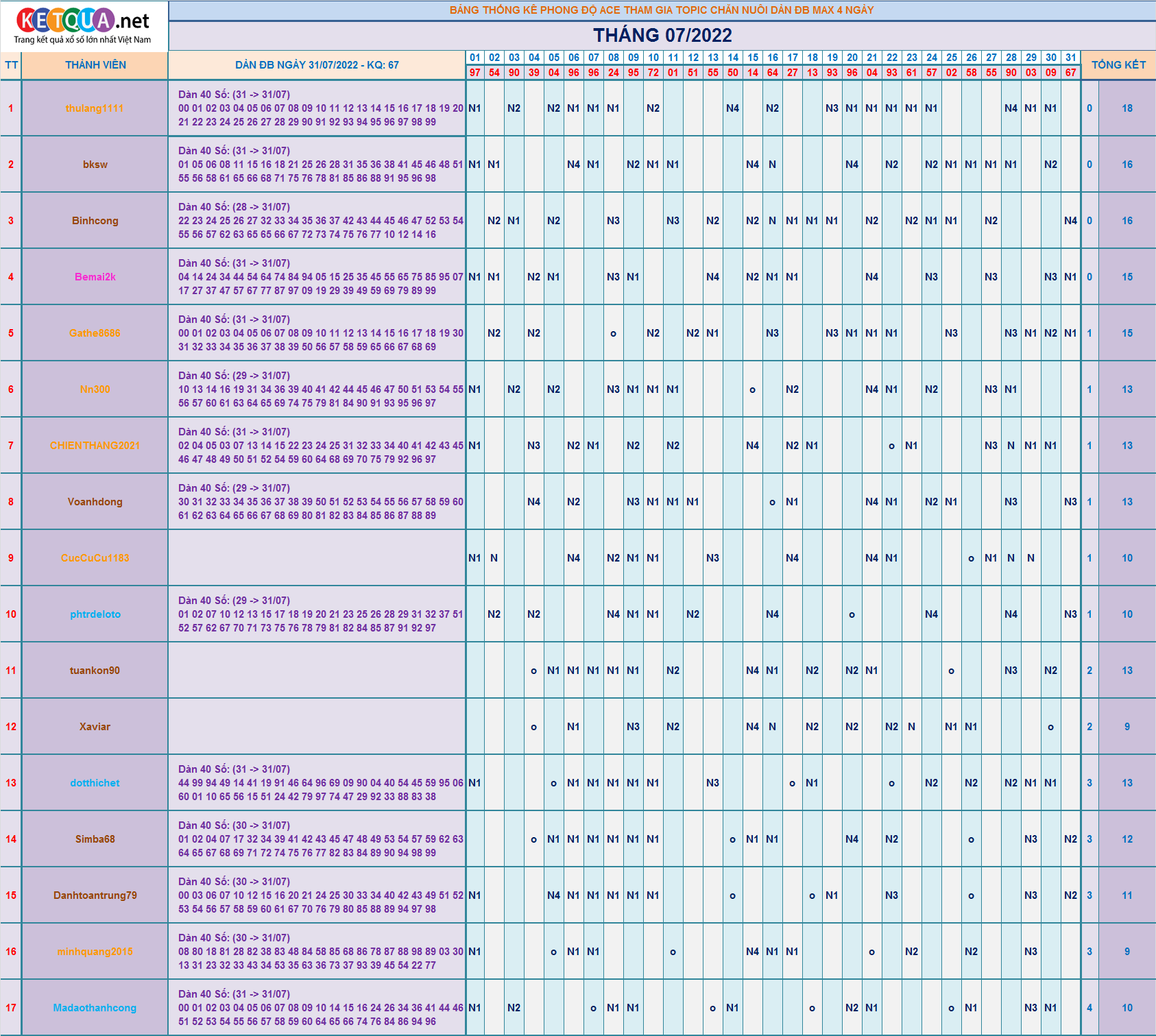This screenshot has width=1156, height=1036.
Task: Select Madaothanhcong in the member list
Action: point(95,1008)
